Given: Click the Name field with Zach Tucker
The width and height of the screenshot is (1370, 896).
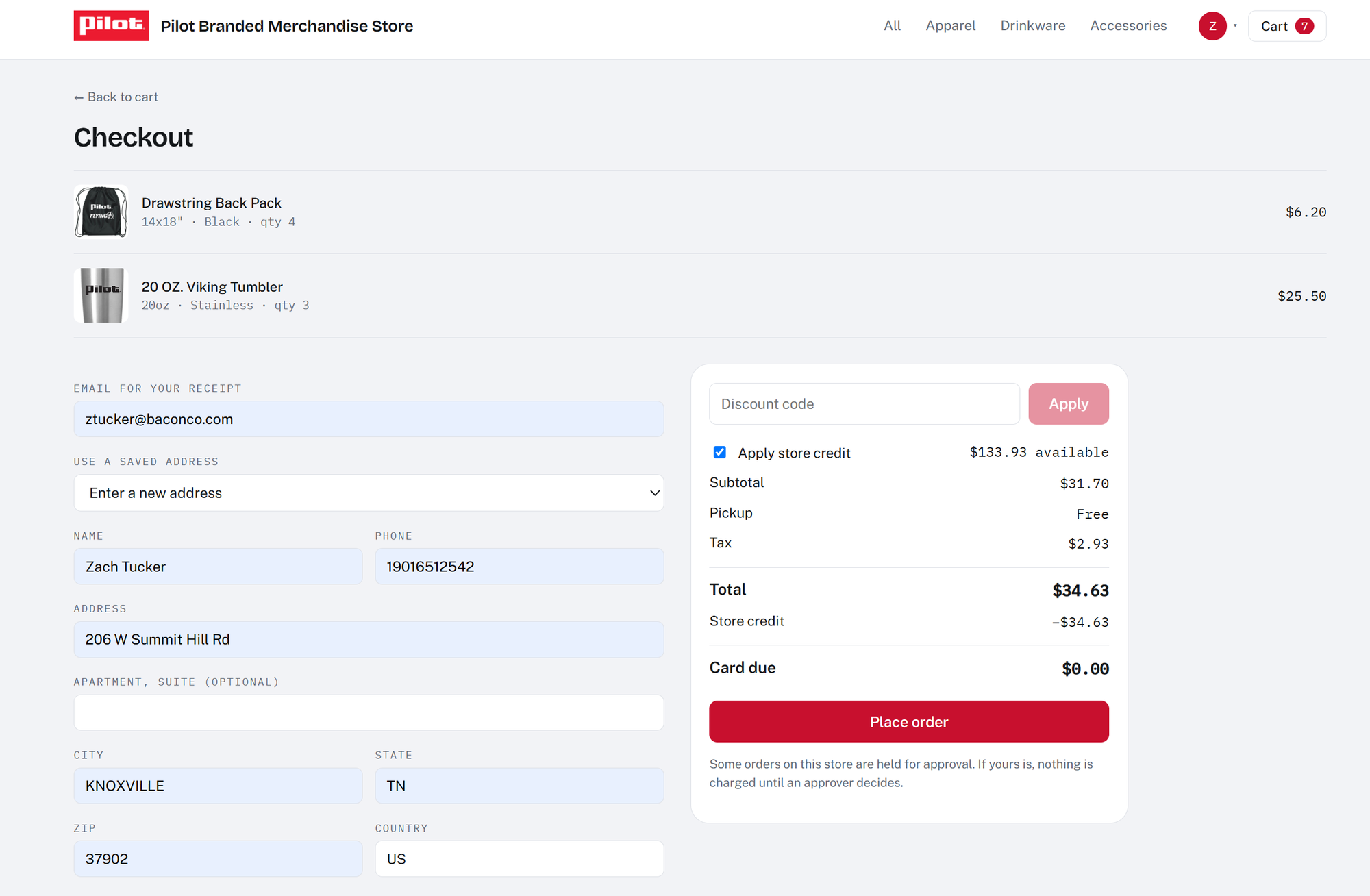Looking at the screenshot, I should (x=218, y=567).
